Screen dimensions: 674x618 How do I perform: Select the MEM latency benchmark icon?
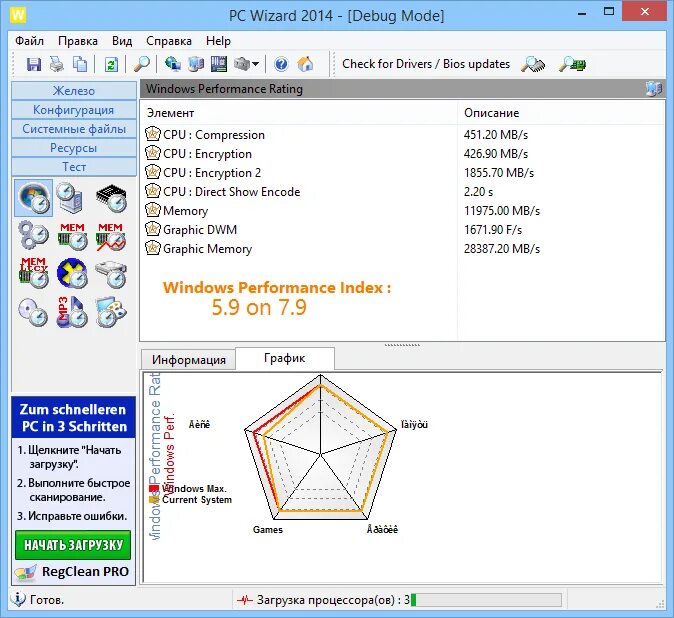pyautogui.click(x=34, y=272)
